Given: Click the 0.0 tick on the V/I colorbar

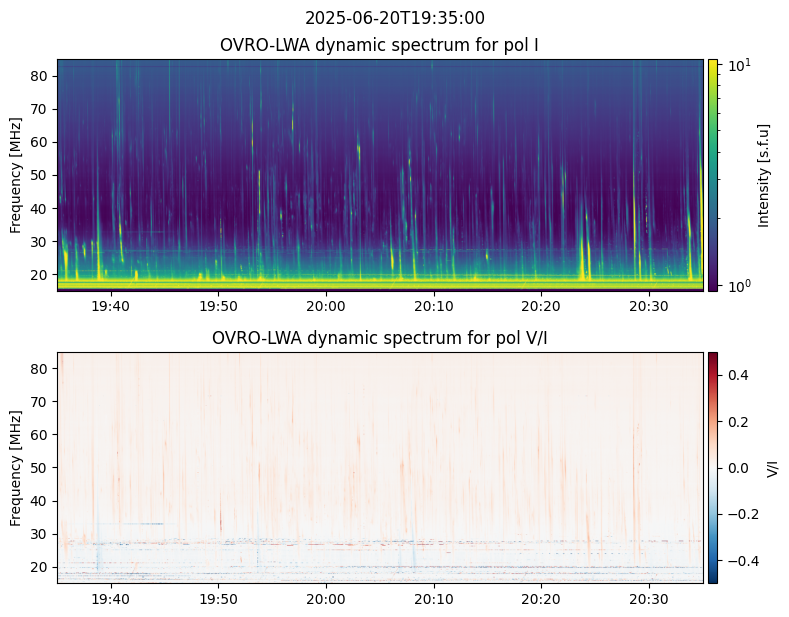Looking at the screenshot, I should [x=737, y=467].
